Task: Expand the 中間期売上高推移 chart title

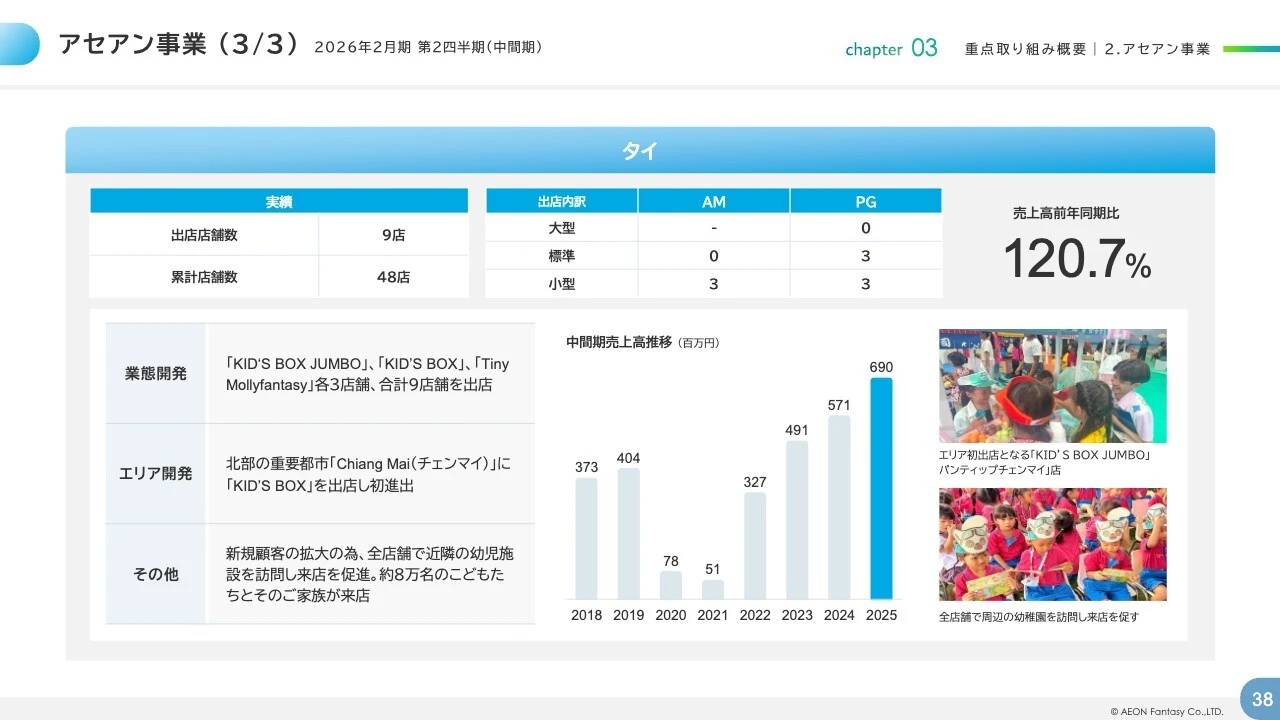Action: [620, 342]
